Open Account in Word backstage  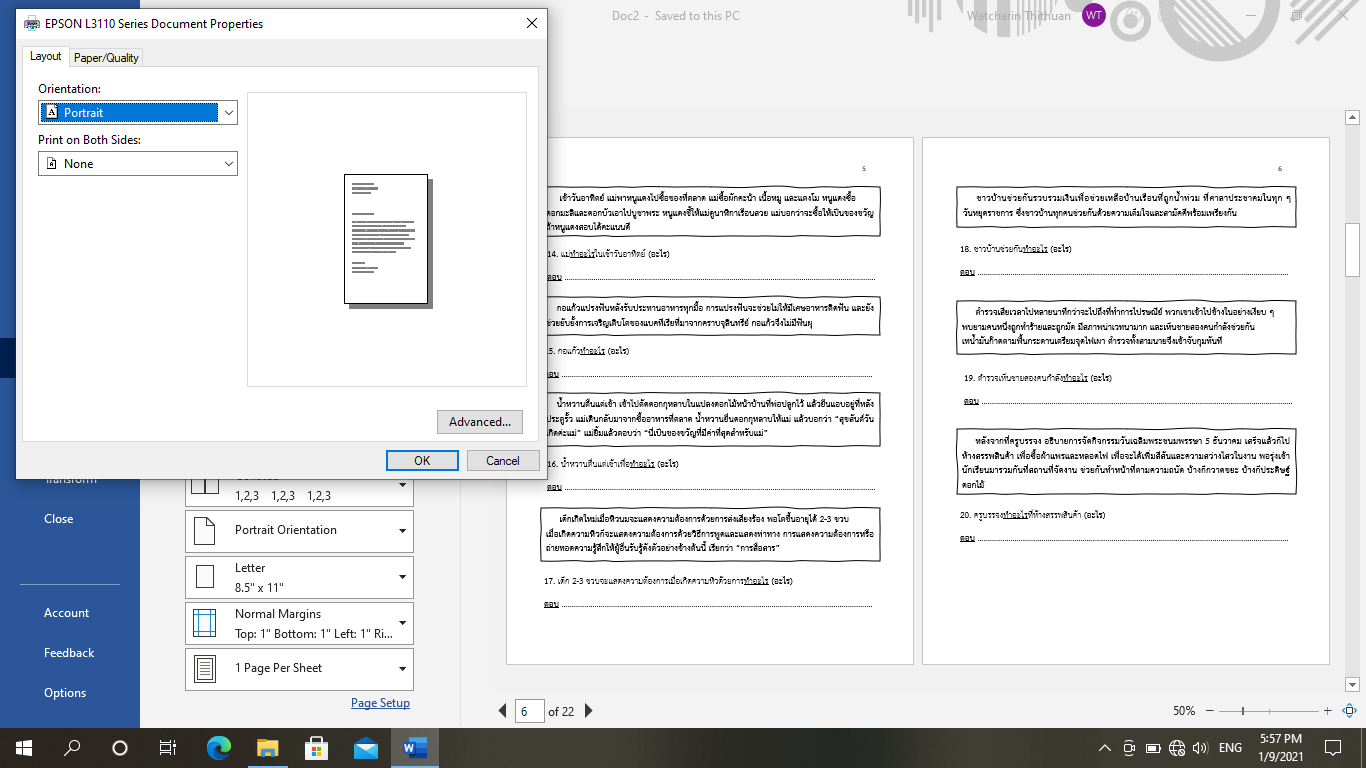pos(67,613)
